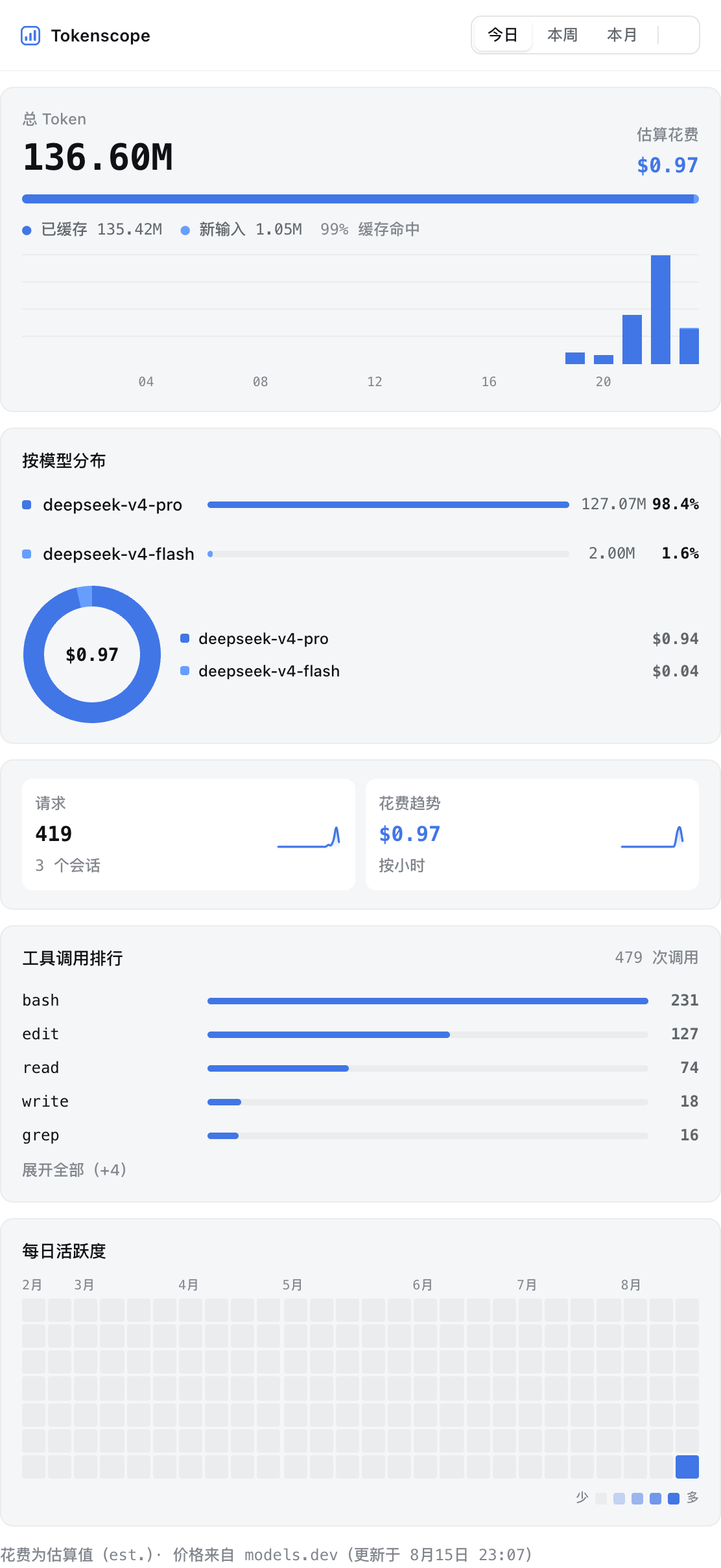Click the darkest legend square next to 多
This screenshot has width=721, height=1568.
click(674, 1498)
